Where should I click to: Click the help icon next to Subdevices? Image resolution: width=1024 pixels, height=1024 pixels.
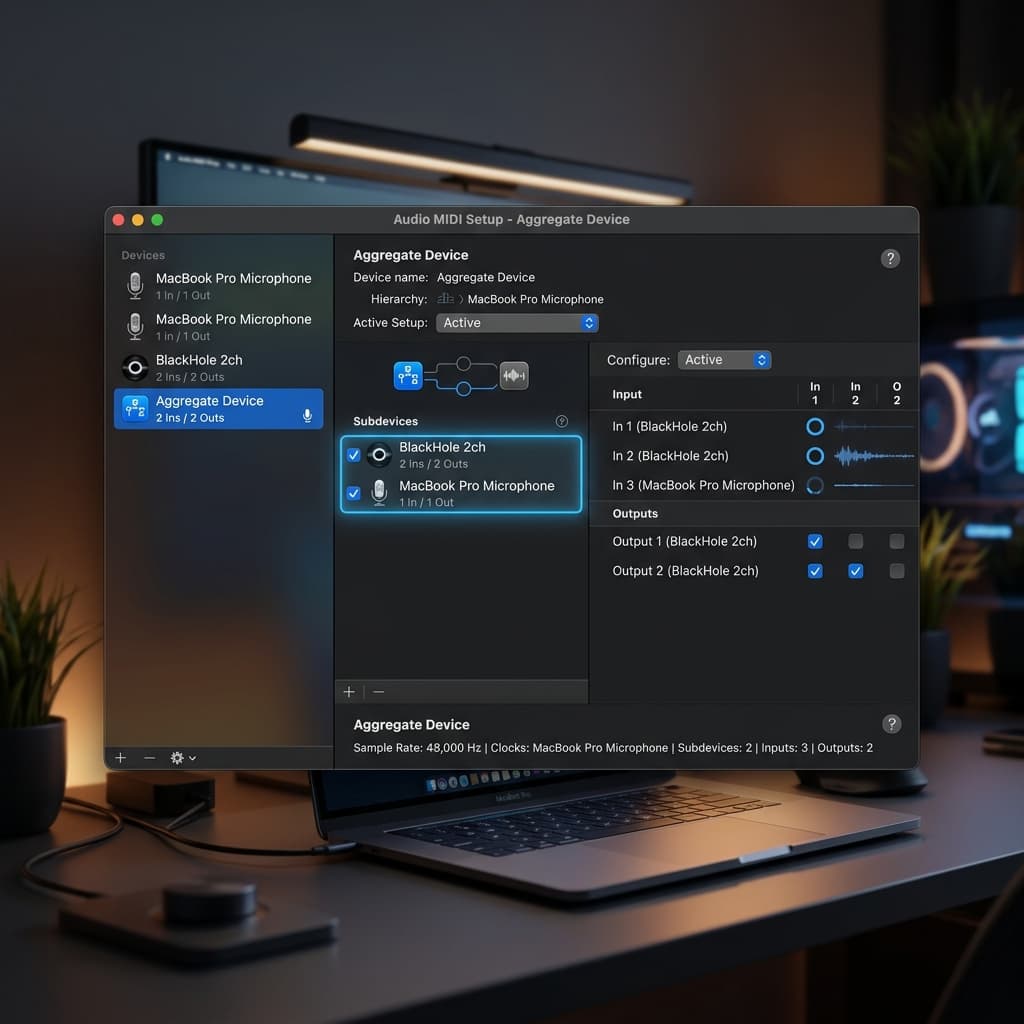561,421
